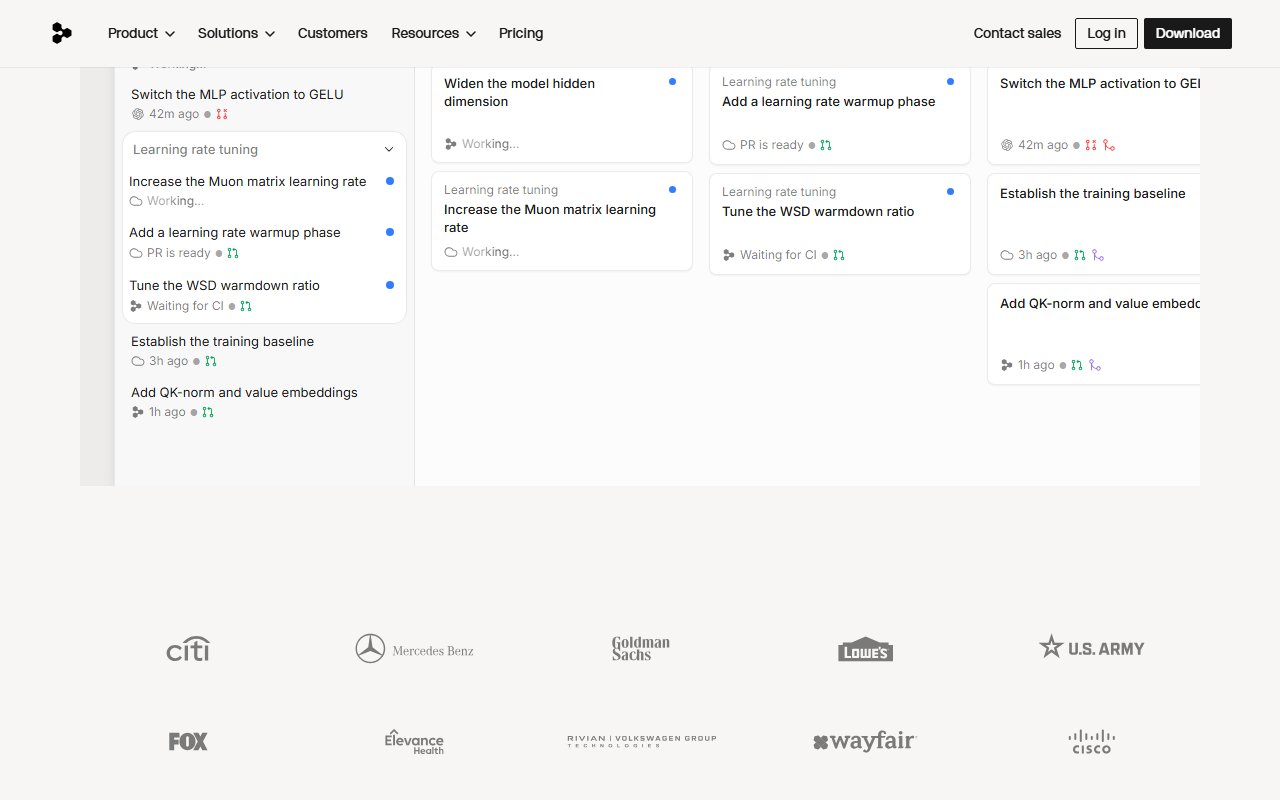The height and width of the screenshot is (800, 1280).
Task: Click the Mercedes Benz logo
Action: 414,649
